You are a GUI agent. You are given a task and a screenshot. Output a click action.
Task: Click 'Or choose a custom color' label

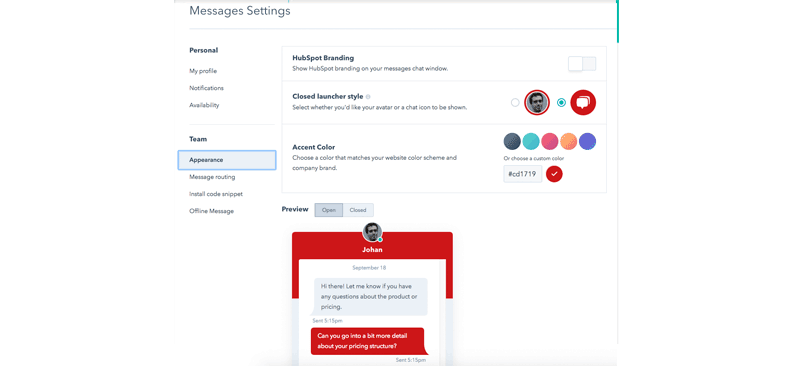[x=534, y=158]
